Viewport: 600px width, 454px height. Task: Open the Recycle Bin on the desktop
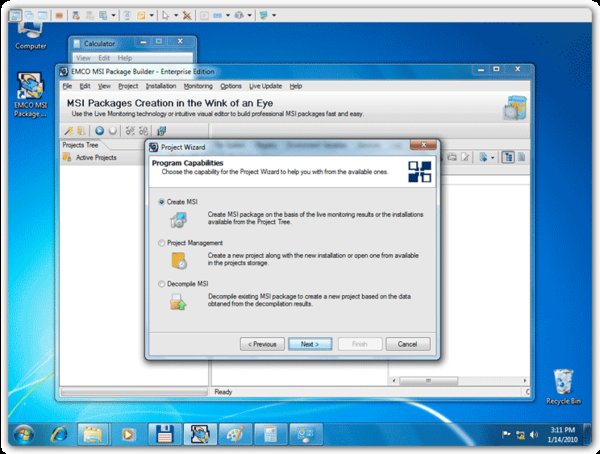coord(563,387)
